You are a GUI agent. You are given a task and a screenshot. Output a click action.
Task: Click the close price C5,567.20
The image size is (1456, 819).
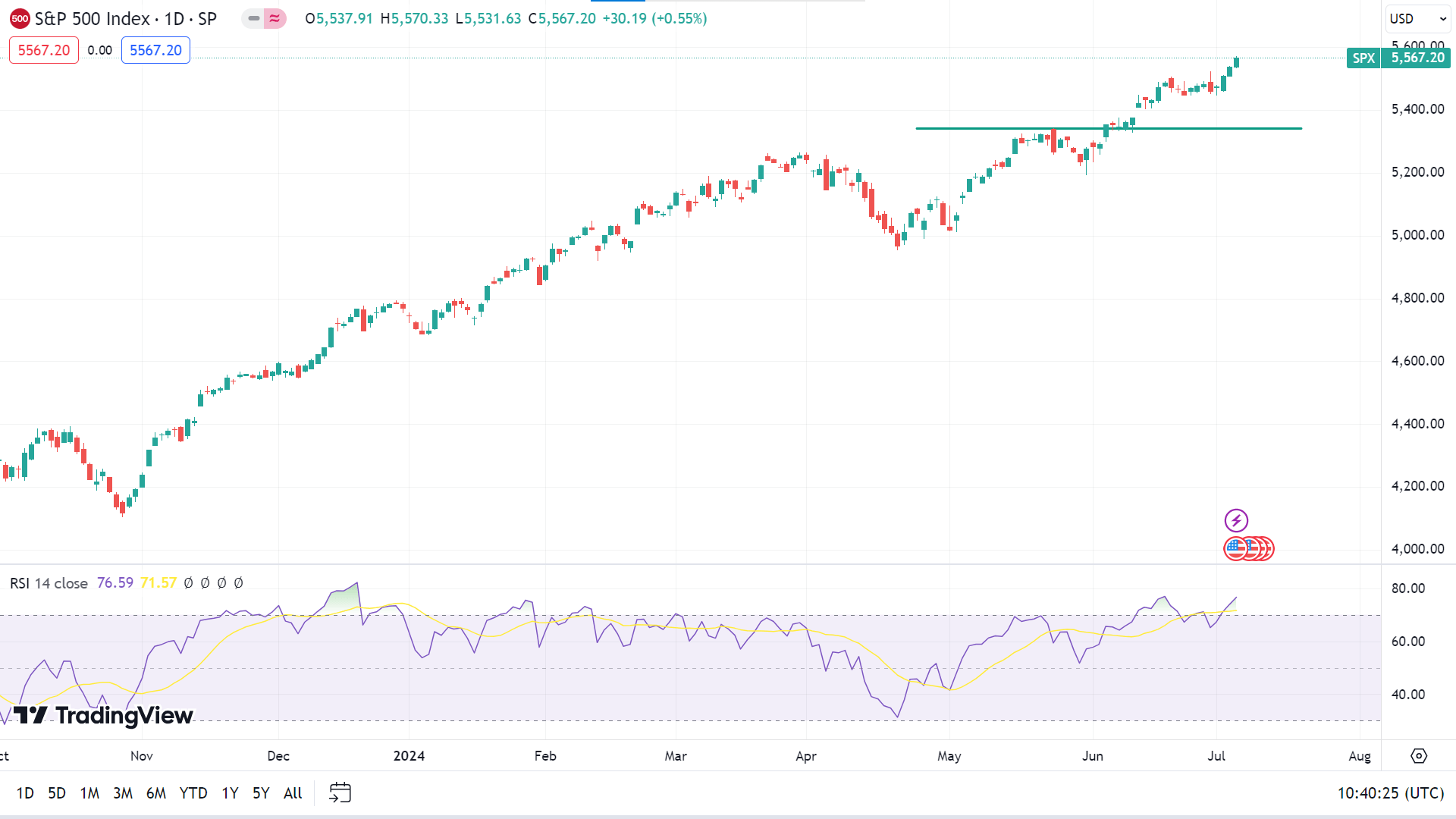(562, 18)
